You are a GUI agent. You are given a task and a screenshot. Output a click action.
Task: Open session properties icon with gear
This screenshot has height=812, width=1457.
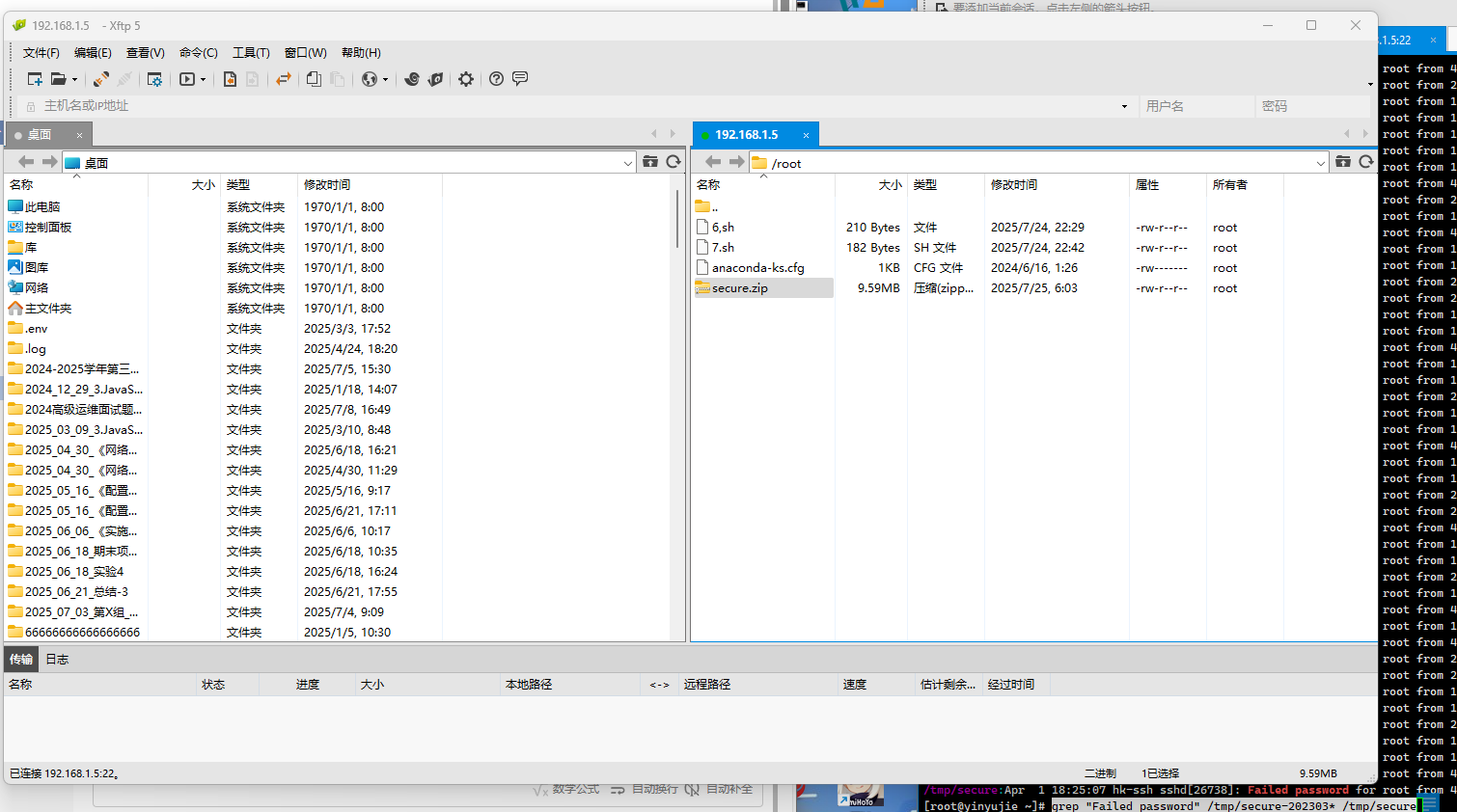pyautogui.click(x=154, y=79)
